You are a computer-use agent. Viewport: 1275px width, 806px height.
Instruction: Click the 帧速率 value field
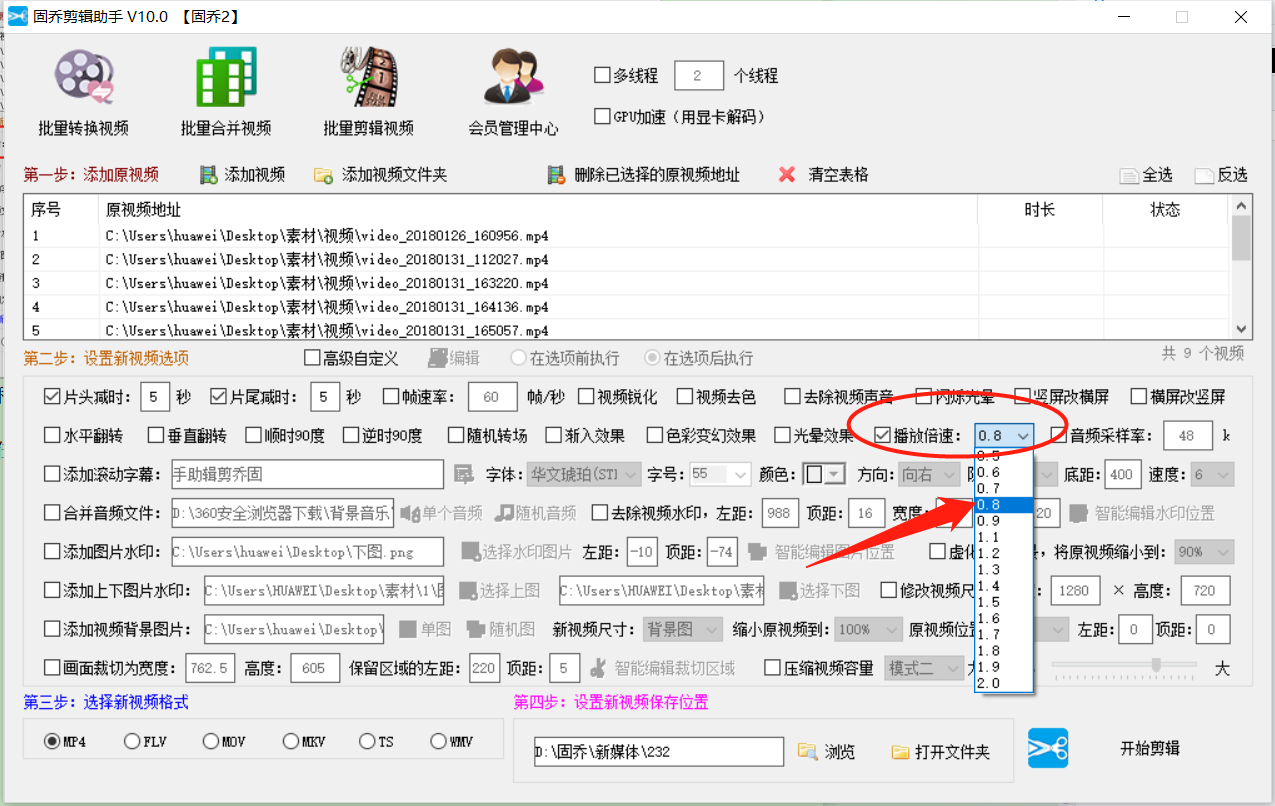point(492,397)
